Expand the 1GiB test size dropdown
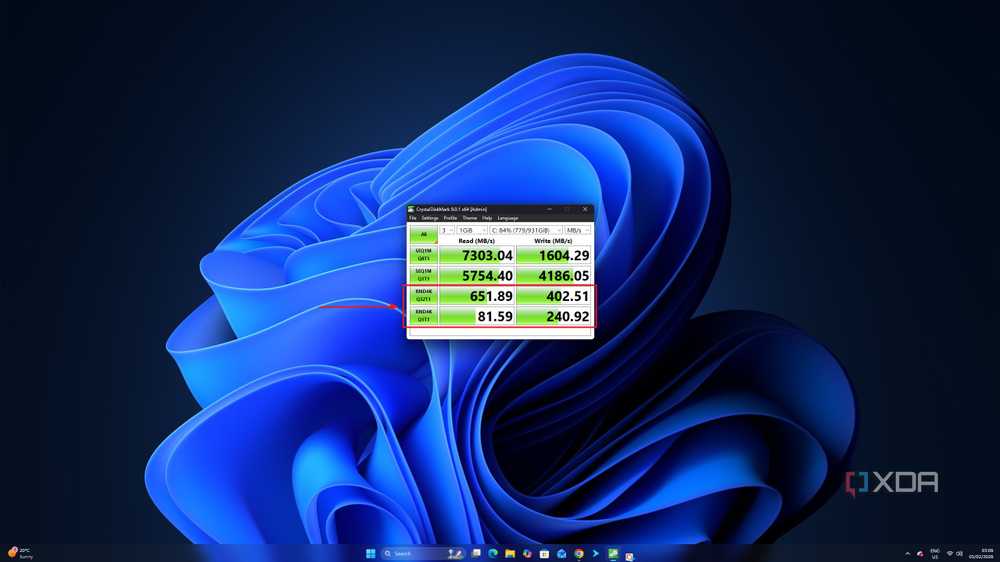Screen dimensions: 1000x562 pyautogui.click(x=472, y=230)
